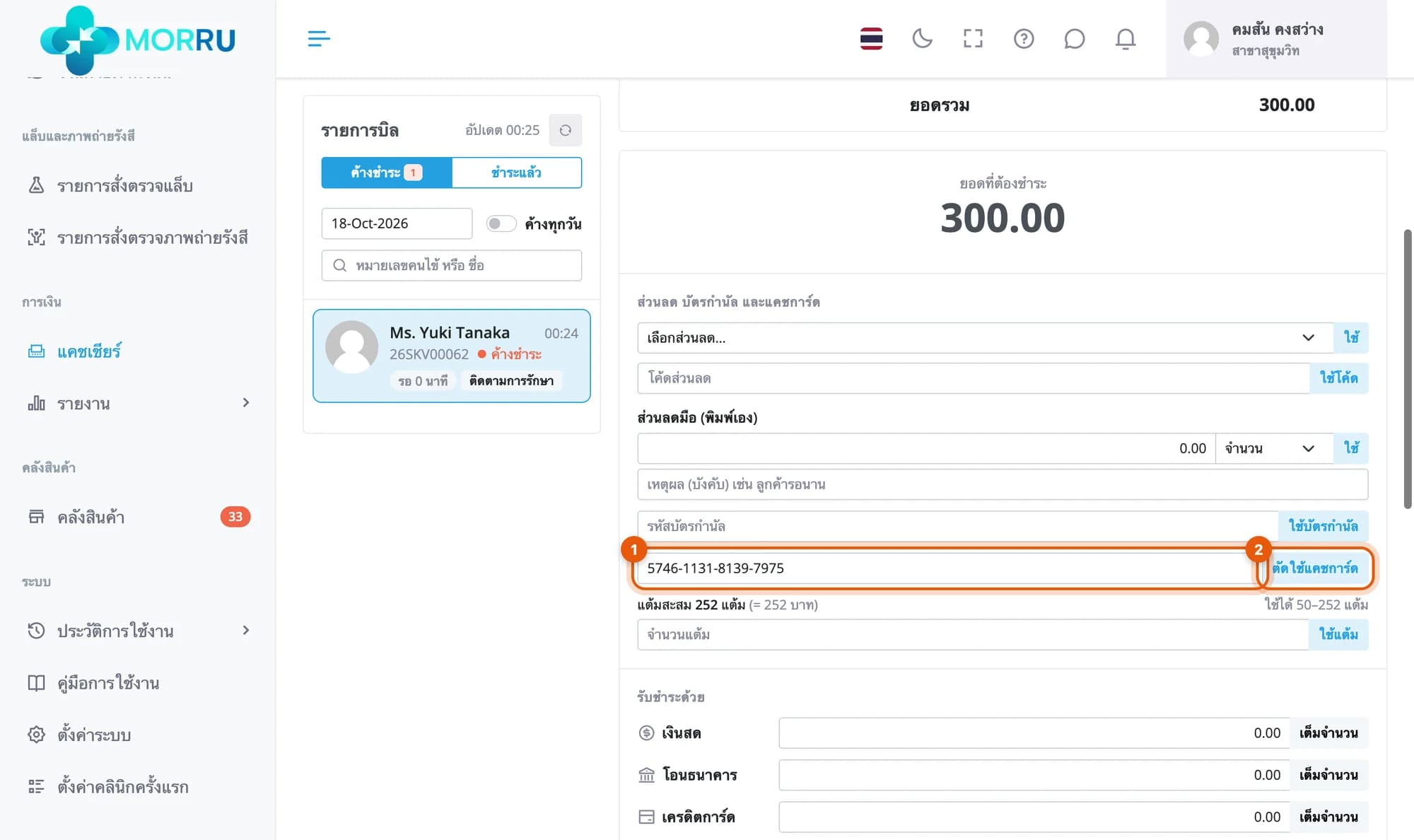
Task: Click the ใช้บัตรกำนัล button
Action: point(1323,526)
